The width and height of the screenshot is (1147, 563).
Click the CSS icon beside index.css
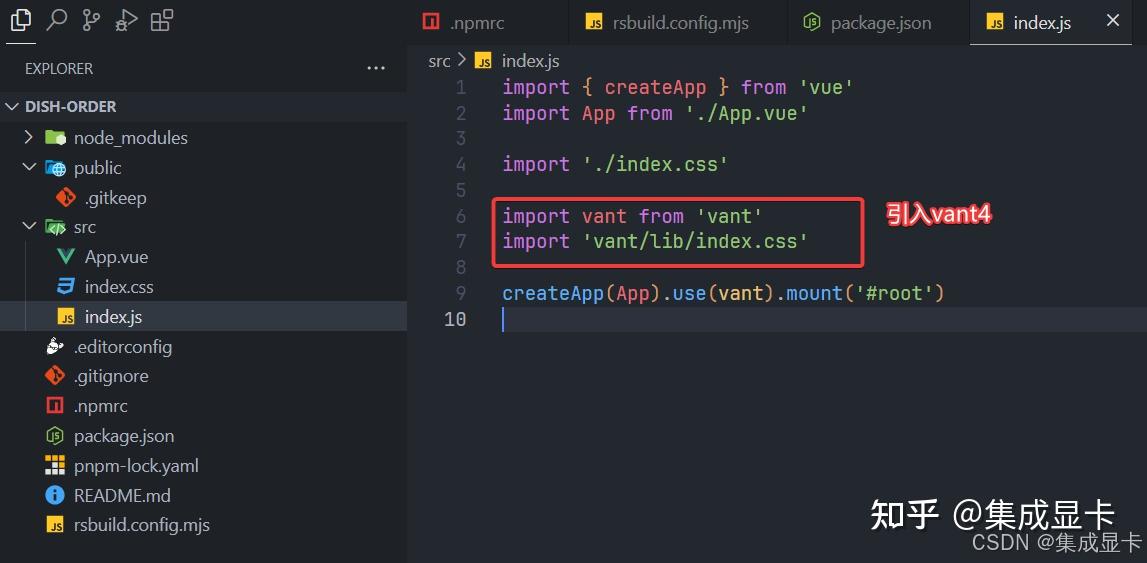click(66, 287)
